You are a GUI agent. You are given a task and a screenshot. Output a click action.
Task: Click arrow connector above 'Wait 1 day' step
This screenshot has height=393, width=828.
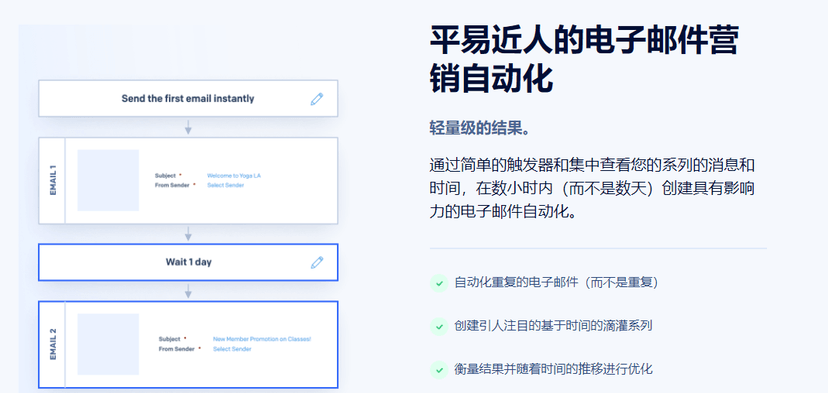coord(188,234)
